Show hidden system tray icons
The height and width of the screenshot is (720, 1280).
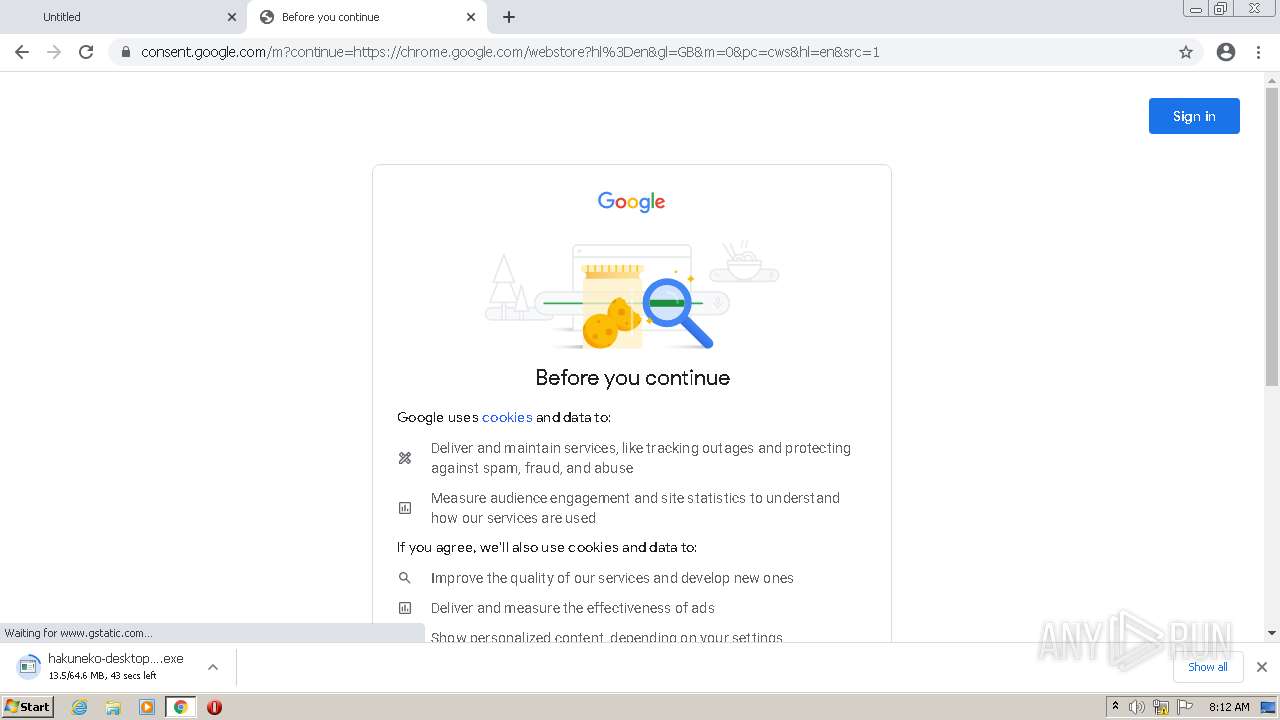[1116, 707]
